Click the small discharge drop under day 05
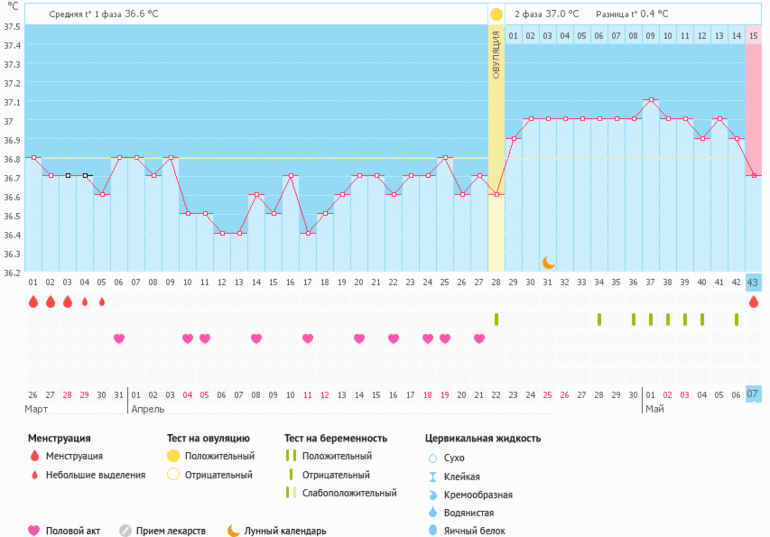The width and height of the screenshot is (770, 537). (101, 301)
